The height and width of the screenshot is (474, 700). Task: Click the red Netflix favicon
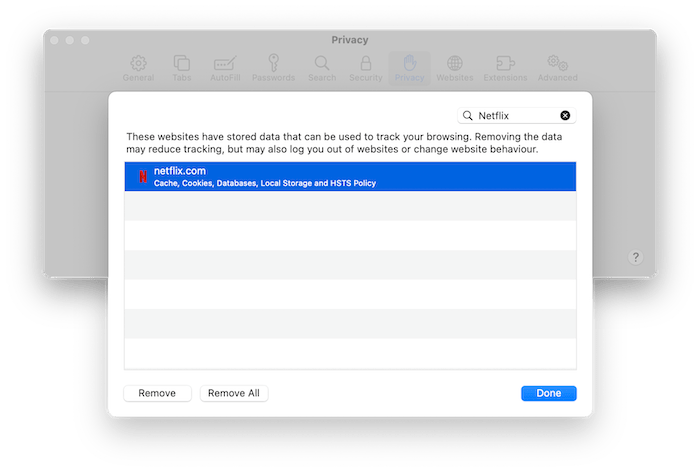tap(143, 177)
